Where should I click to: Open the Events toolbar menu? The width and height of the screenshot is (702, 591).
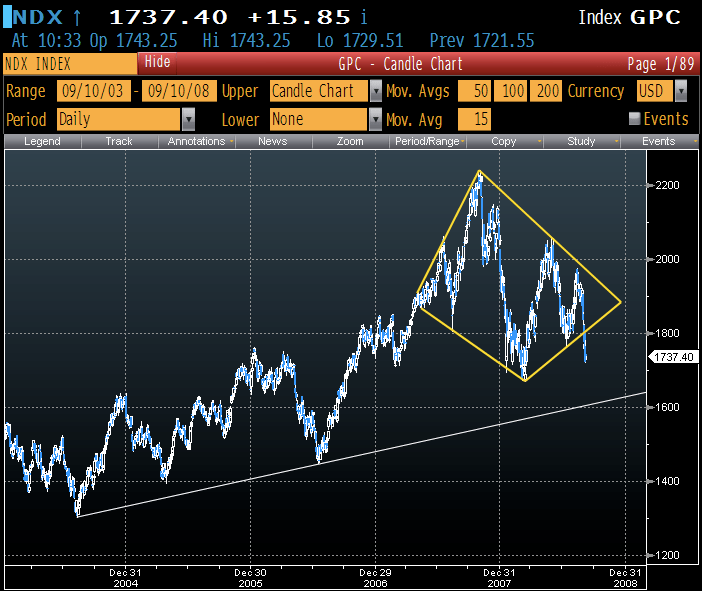(659, 141)
